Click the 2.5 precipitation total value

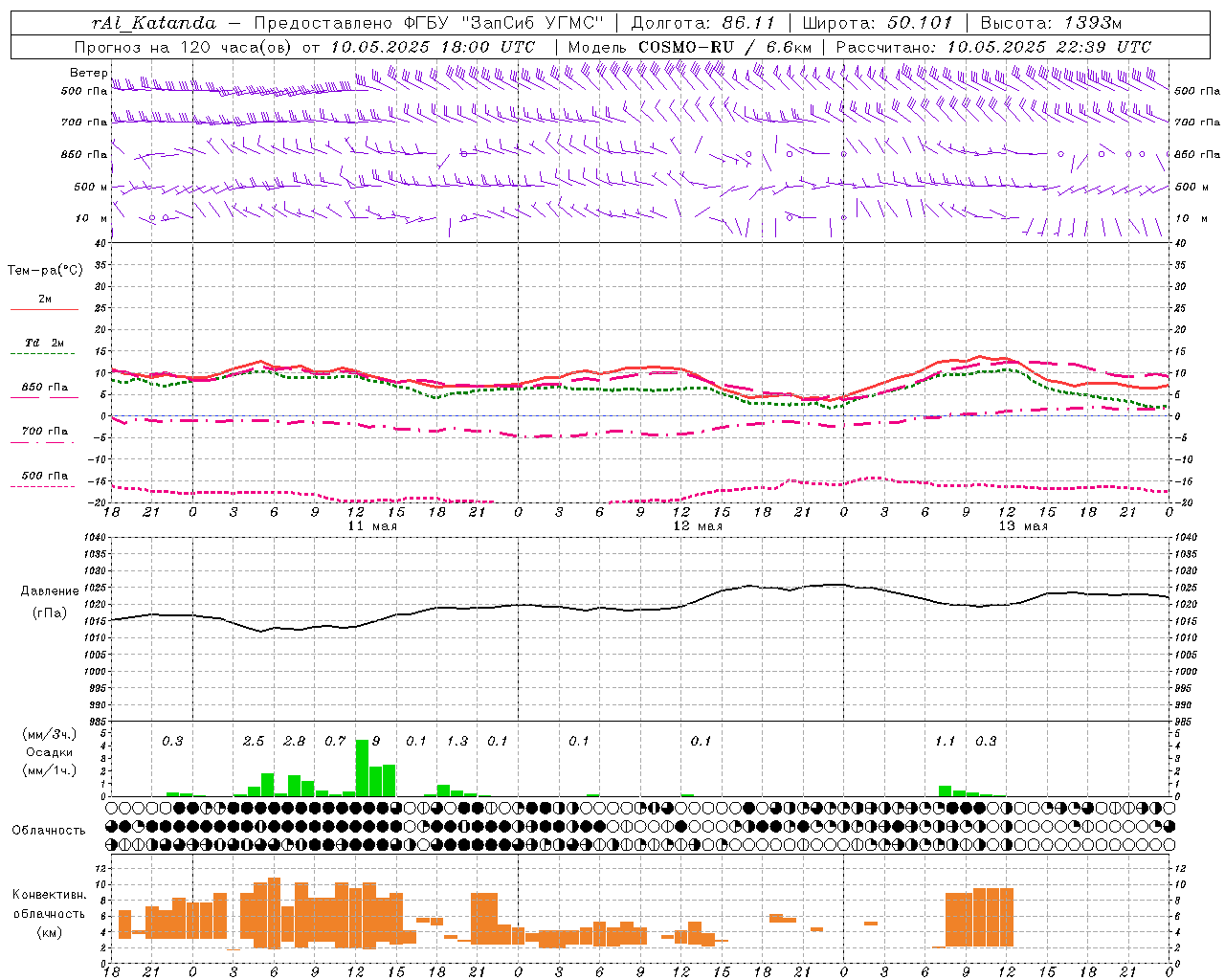254,742
